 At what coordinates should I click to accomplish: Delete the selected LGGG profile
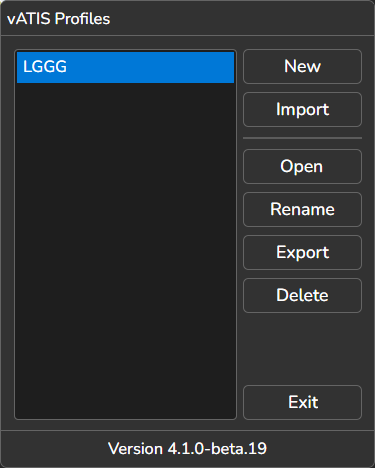click(x=302, y=295)
